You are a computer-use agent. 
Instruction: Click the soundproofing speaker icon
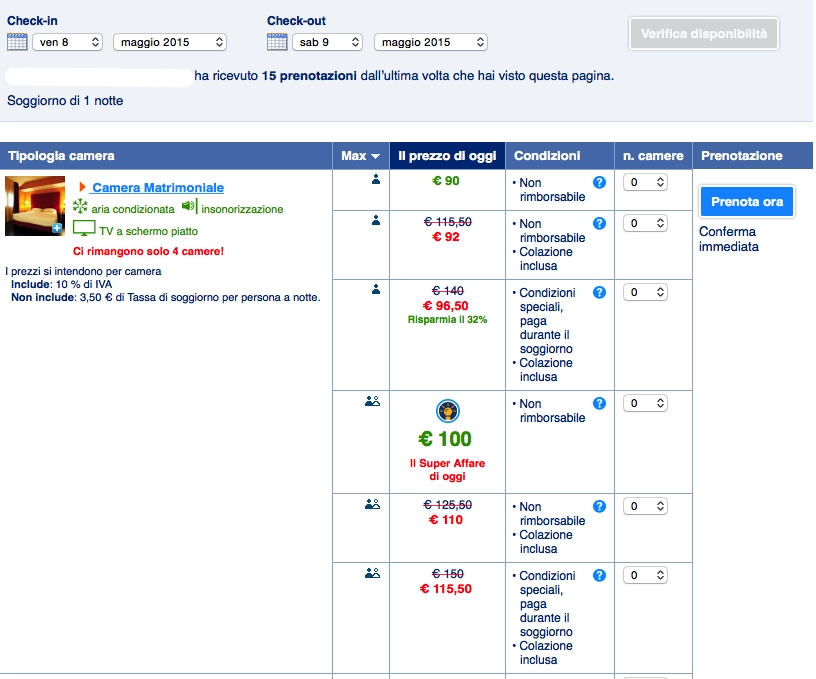click(x=189, y=207)
